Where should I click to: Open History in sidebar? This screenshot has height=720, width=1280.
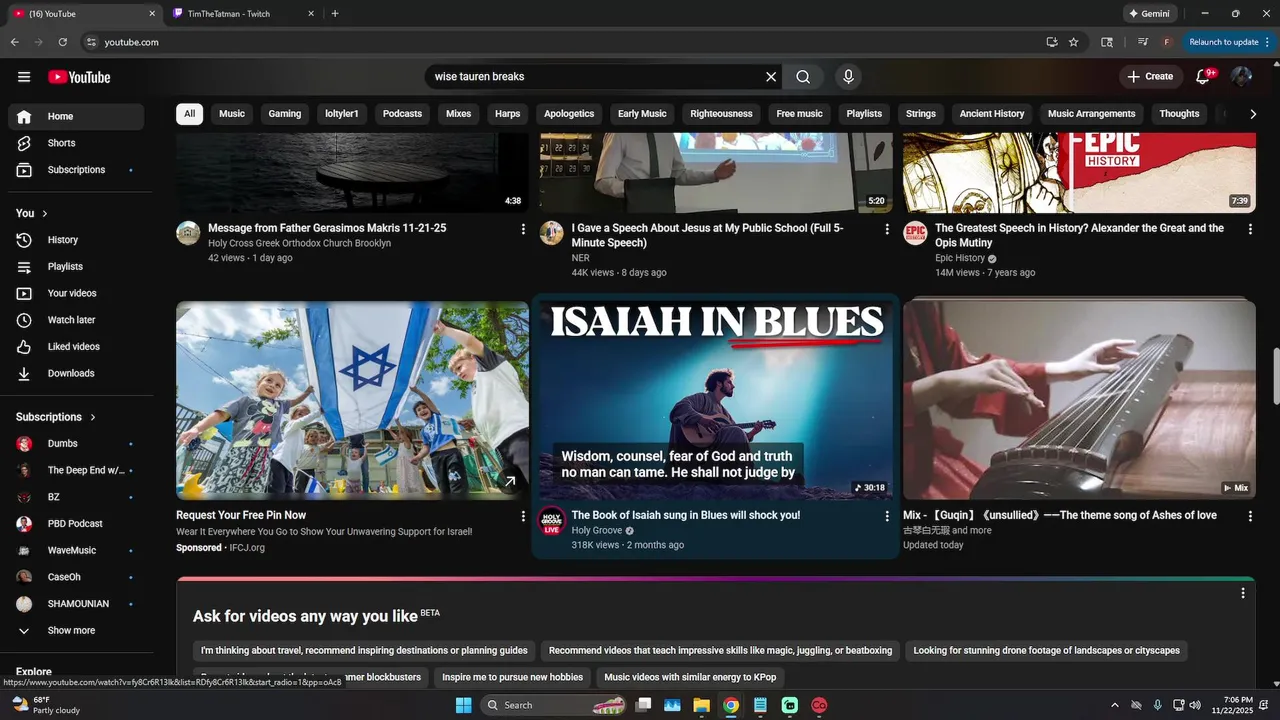click(x=76, y=240)
